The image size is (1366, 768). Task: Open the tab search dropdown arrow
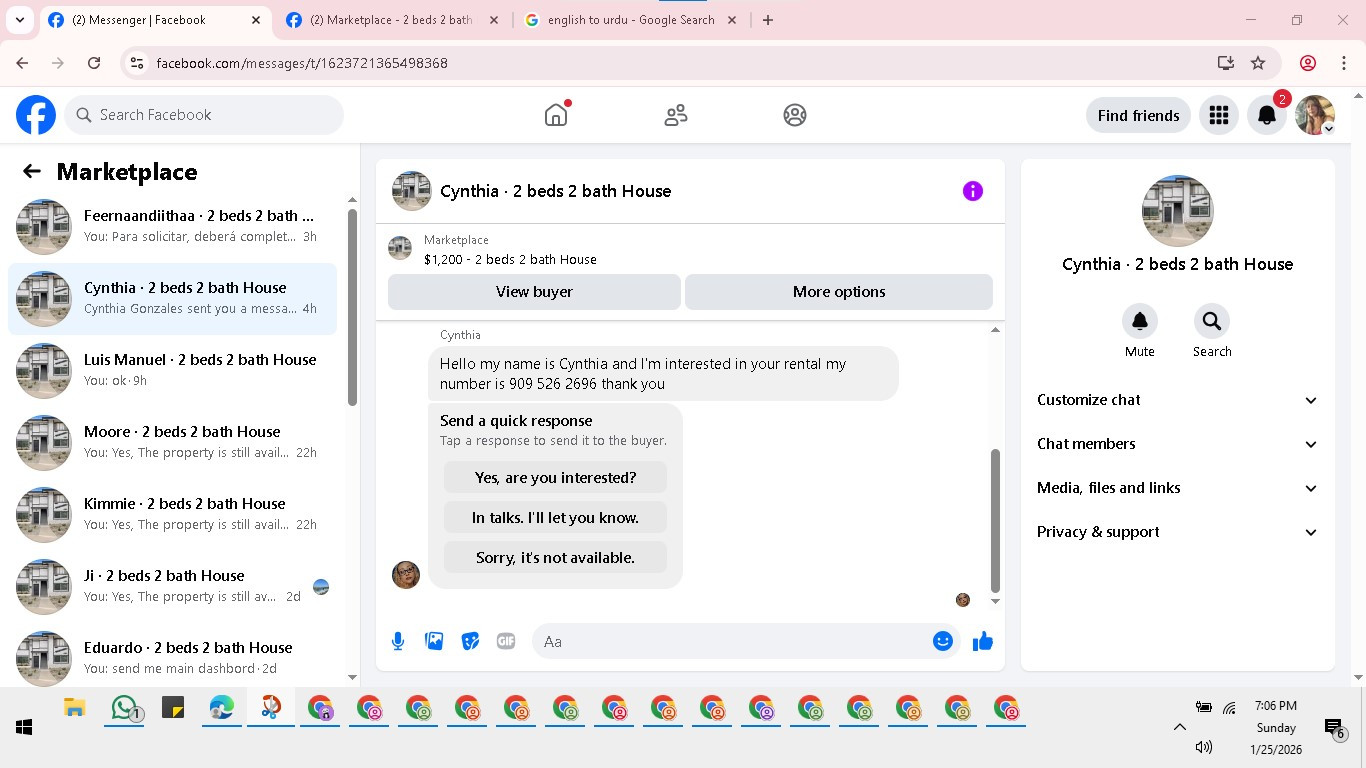[20, 20]
